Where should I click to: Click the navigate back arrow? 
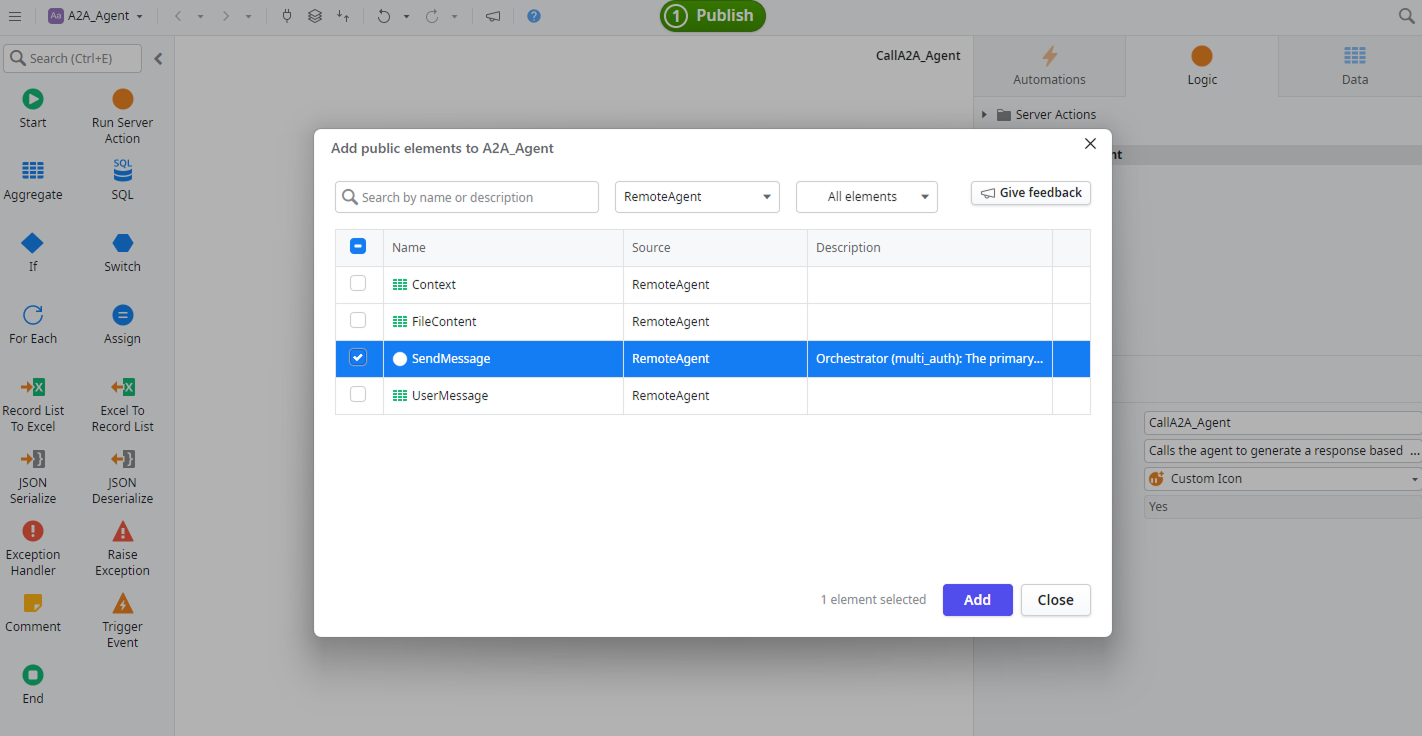[x=178, y=16]
